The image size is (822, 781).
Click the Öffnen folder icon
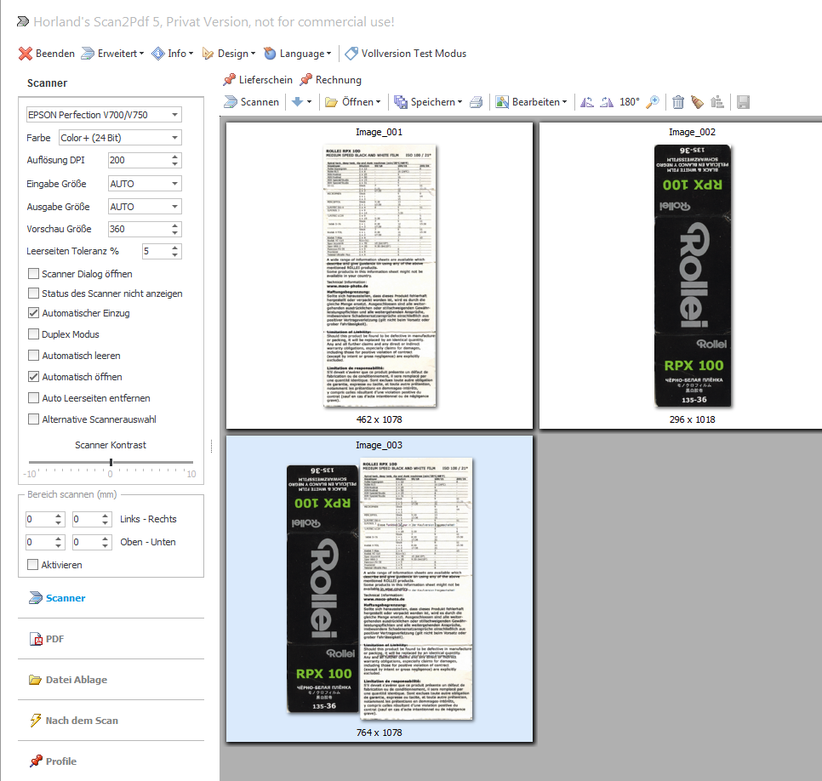pos(331,102)
